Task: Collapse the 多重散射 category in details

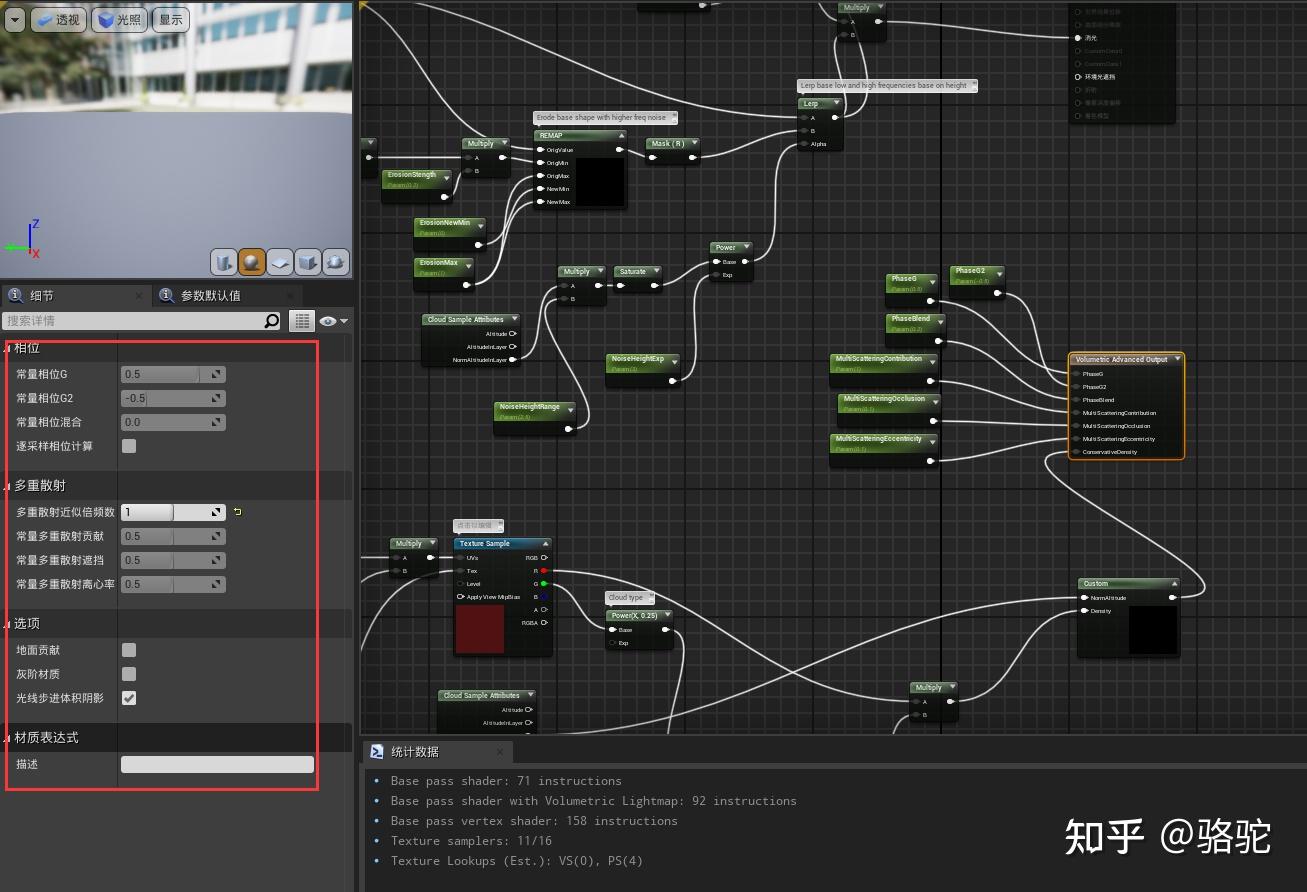Action: point(10,485)
